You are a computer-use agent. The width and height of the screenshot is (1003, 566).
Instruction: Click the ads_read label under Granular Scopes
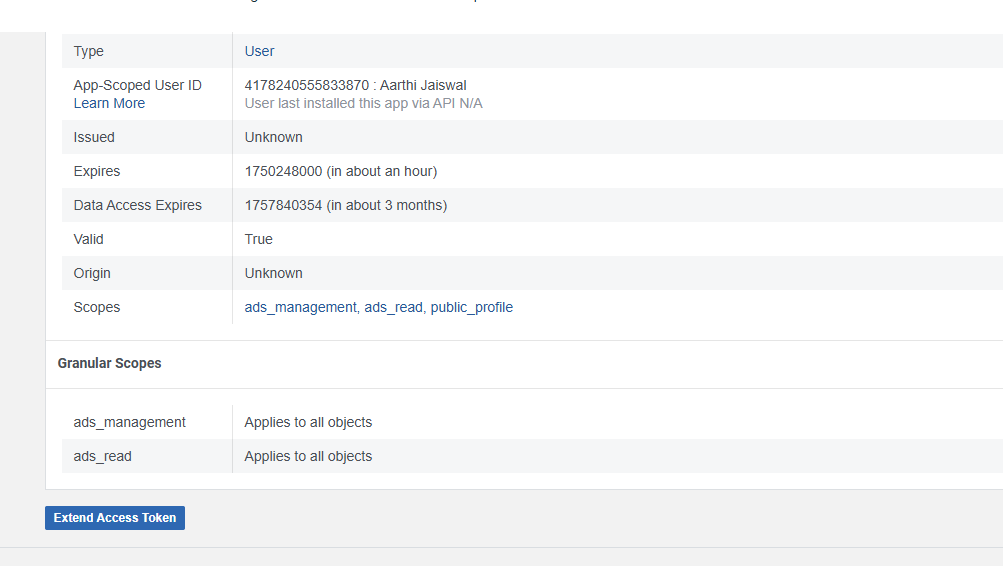point(102,456)
